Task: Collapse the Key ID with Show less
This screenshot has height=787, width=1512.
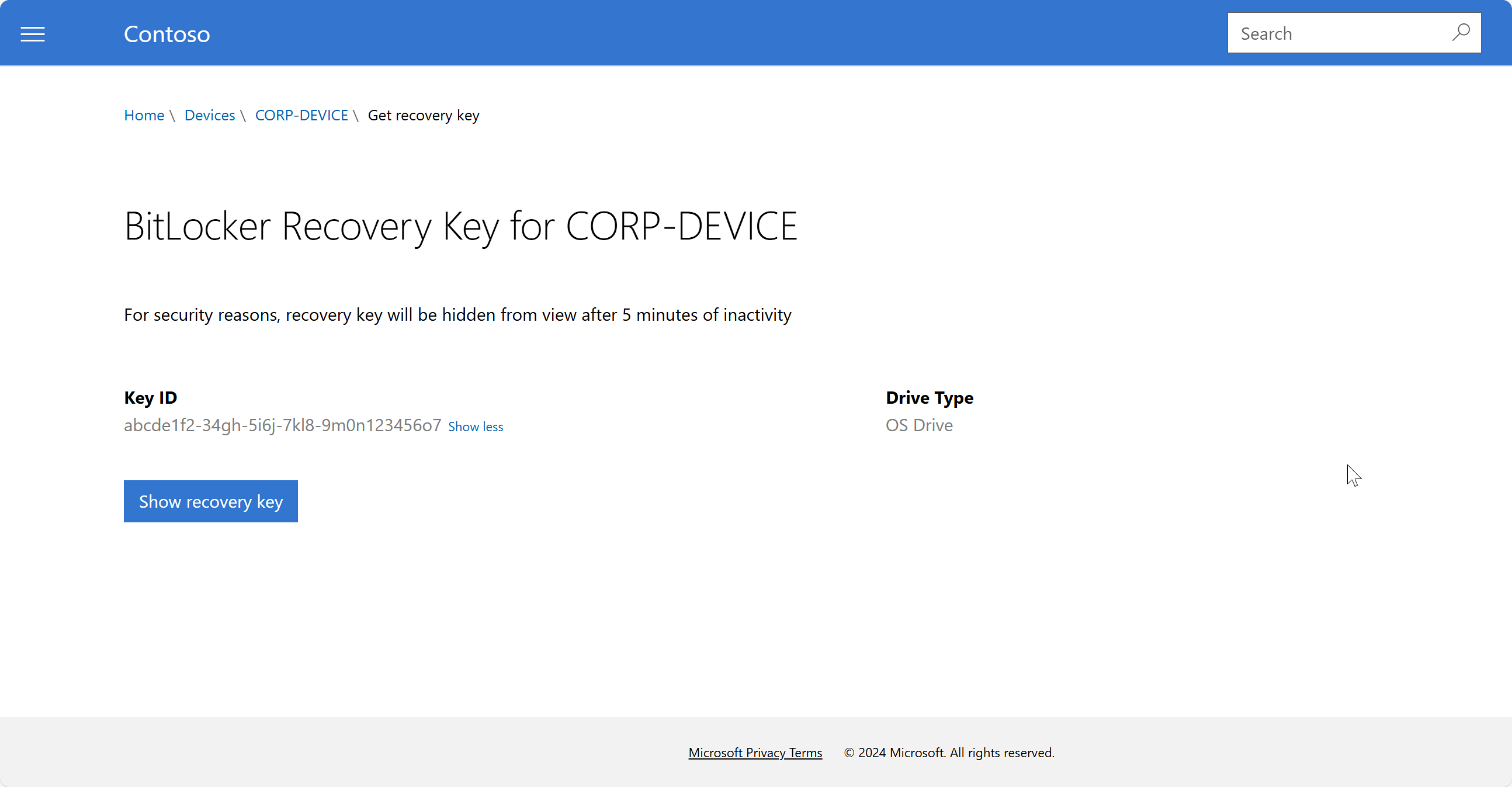Action: pyautogui.click(x=476, y=426)
